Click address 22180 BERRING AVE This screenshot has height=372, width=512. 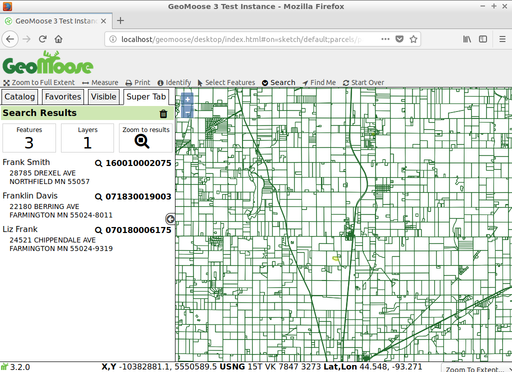(x=44, y=207)
